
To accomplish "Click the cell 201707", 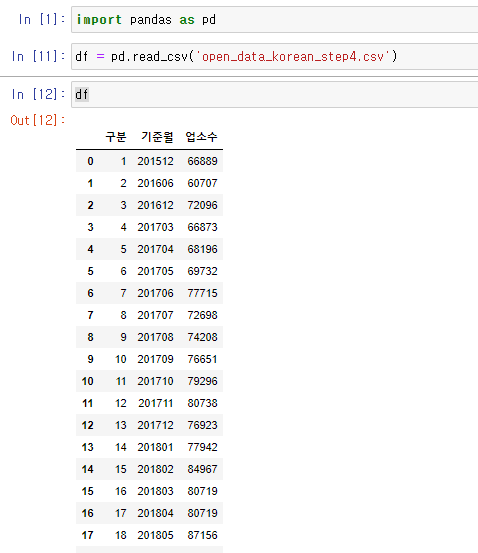I will pos(156,315).
